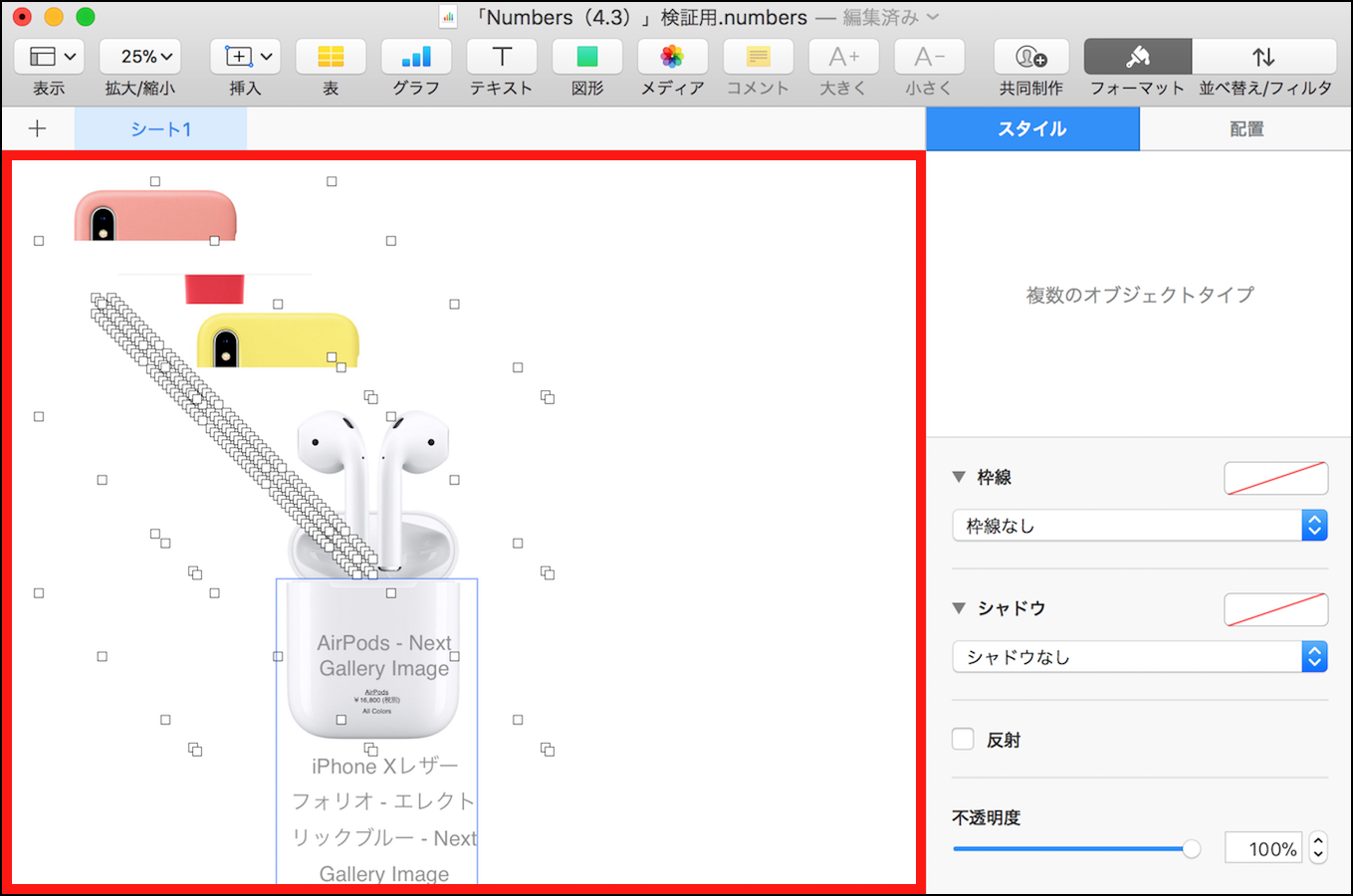This screenshot has height=896, width=1353.
Task: Open the 枠線なし border style dropdown
Action: (x=1140, y=526)
